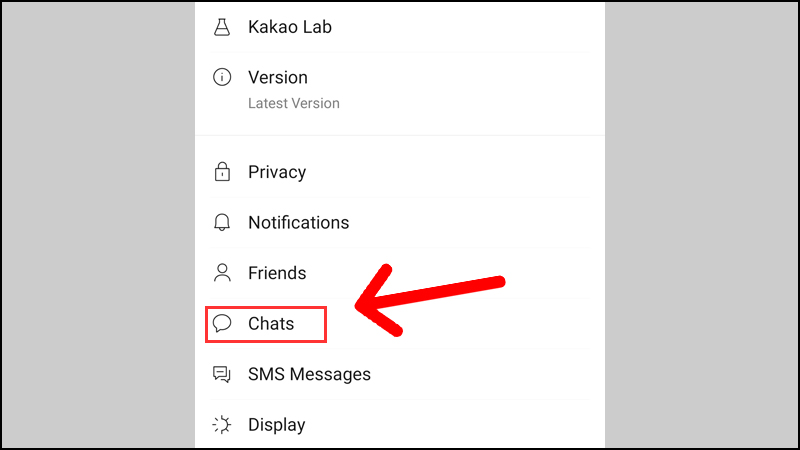Image resolution: width=800 pixels, height=450 pixels.
Task: Click the Kakao Lab flask icon
Action: [x=222, y=27]
